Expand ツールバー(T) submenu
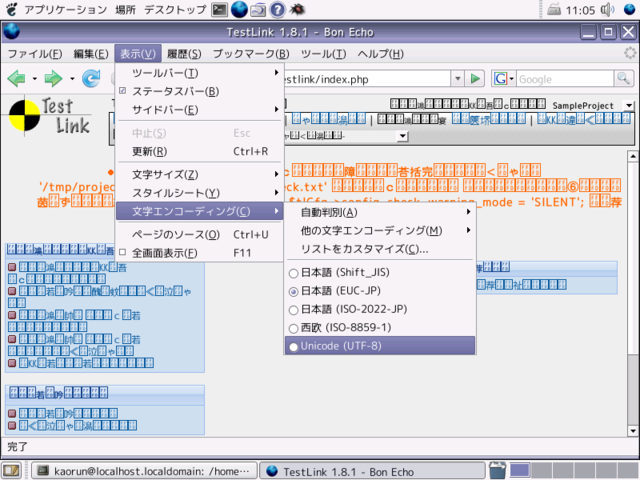Image resolution: width=640 pixels, height=480 pixels. (x=200, y=73)
